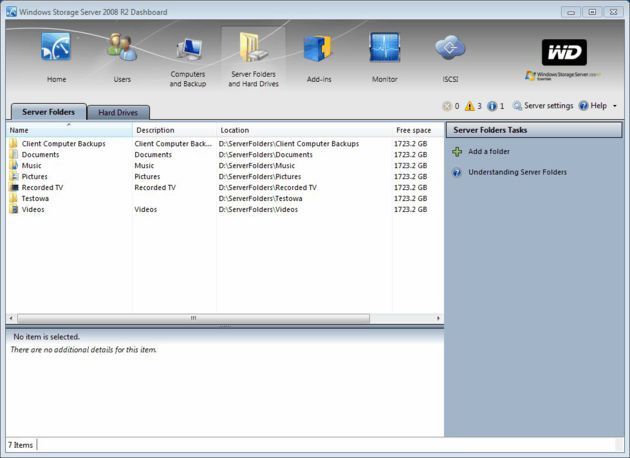Viewport: 630px width, 458px height.
Task: Click location D:\ServerFolders\Music
Action: click(257, 166)
